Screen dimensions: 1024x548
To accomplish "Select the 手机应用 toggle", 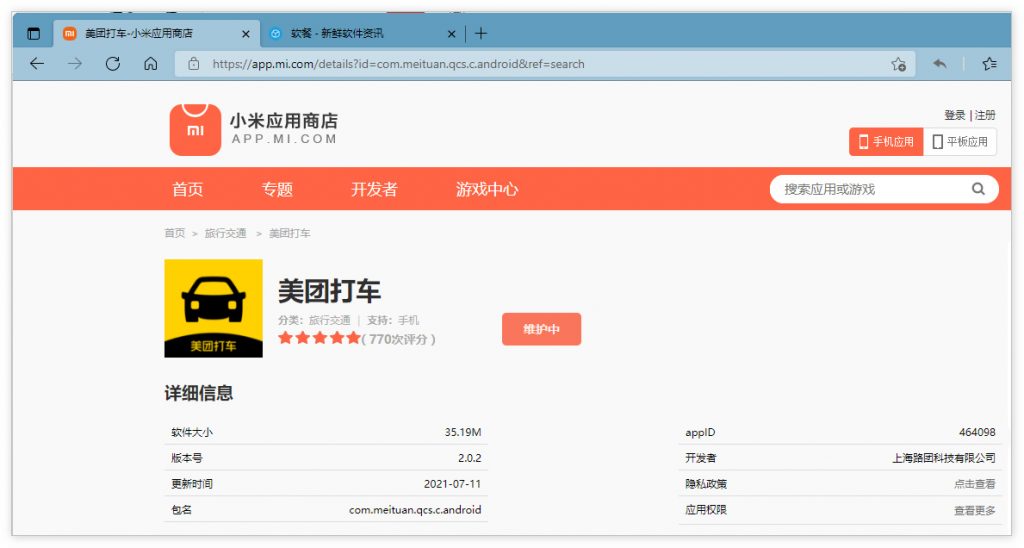I will (x=886, y=142).
